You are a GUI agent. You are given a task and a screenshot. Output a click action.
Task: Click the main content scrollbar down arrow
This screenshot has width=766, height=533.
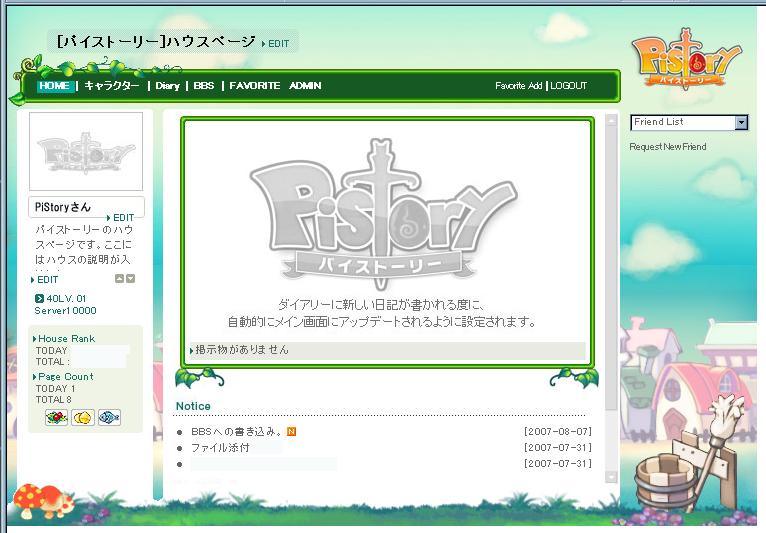pyautogui.click(x=611, y=476)
